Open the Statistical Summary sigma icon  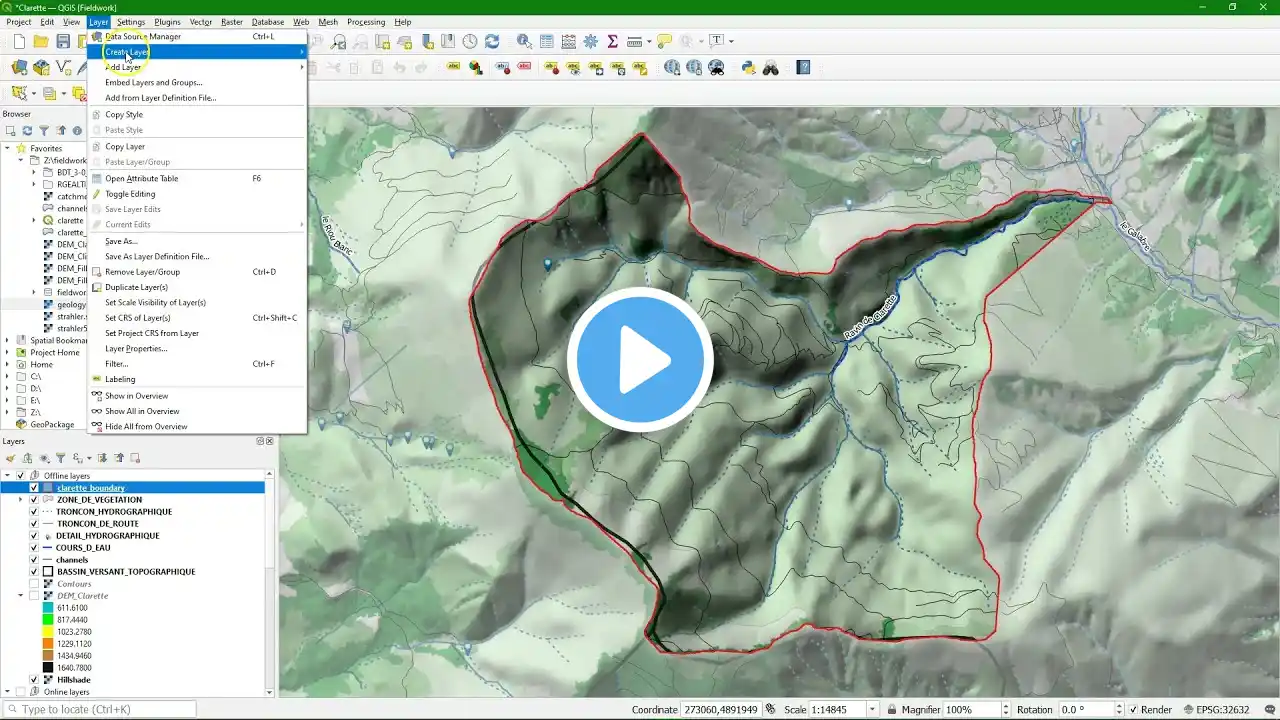coord(612,41)
